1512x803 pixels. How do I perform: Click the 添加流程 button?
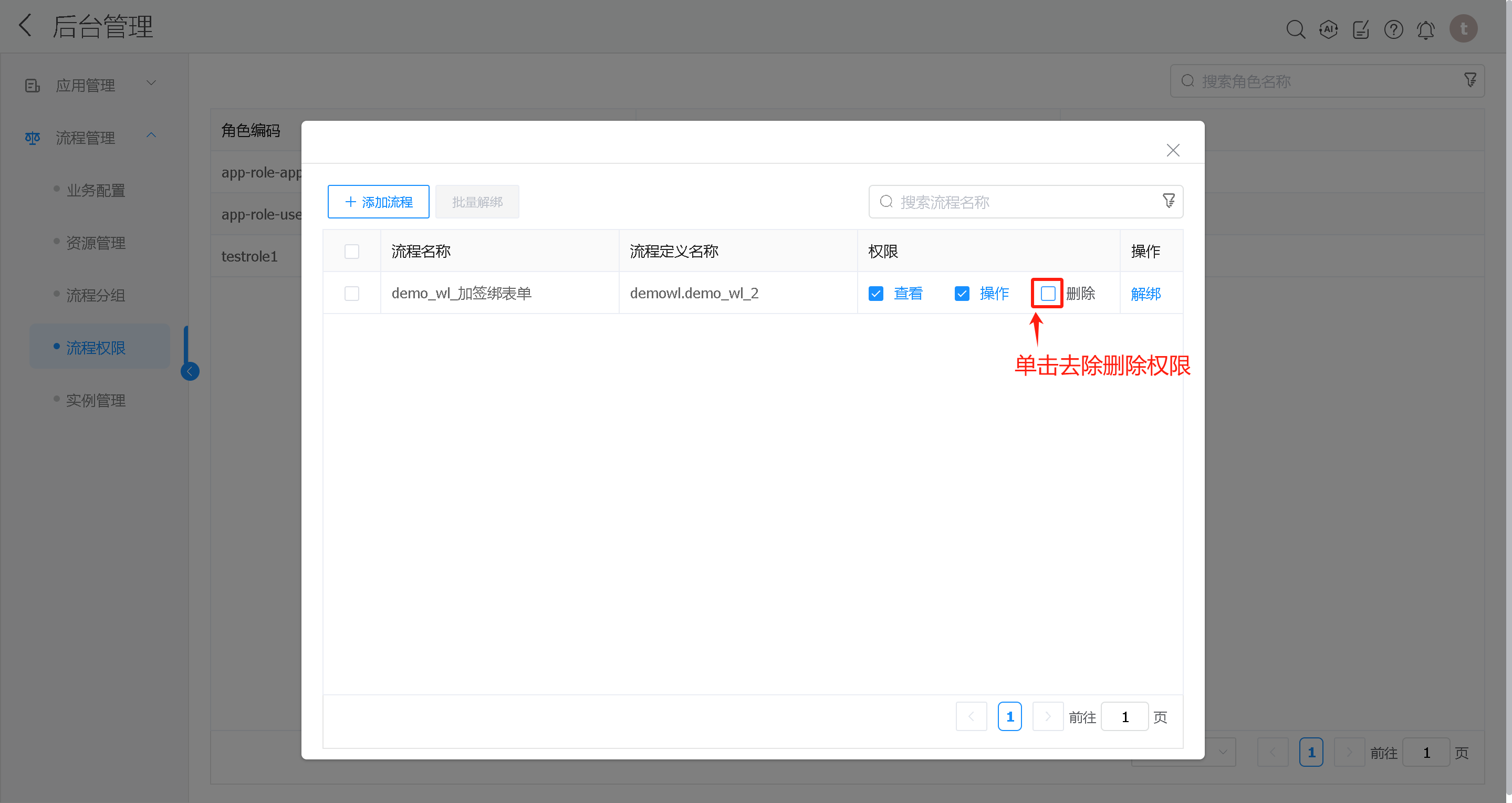378,201
